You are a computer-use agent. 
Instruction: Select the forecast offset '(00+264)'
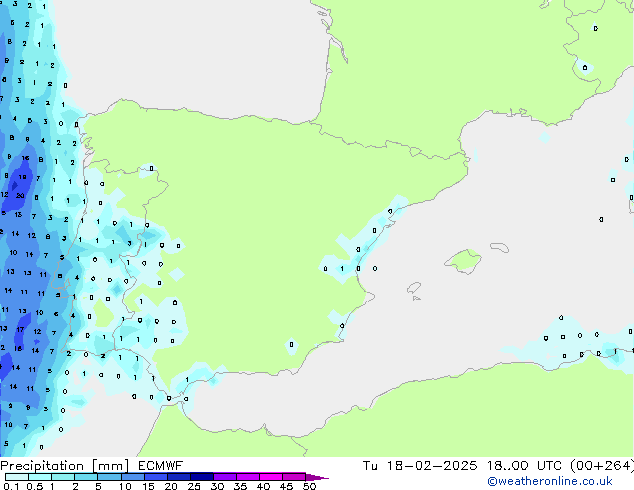point(602,466)
